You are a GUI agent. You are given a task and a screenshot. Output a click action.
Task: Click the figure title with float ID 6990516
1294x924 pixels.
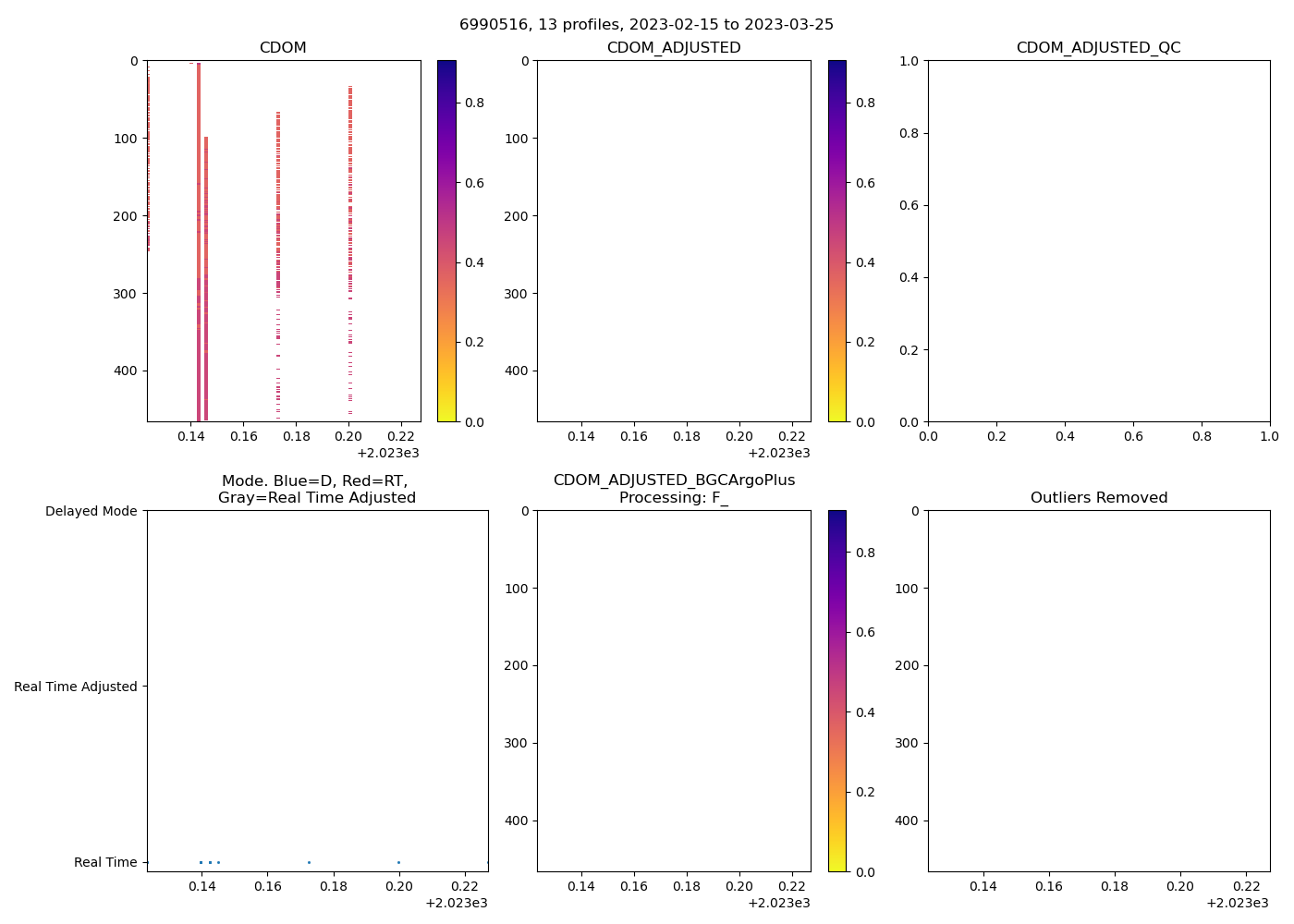(646, 24)
